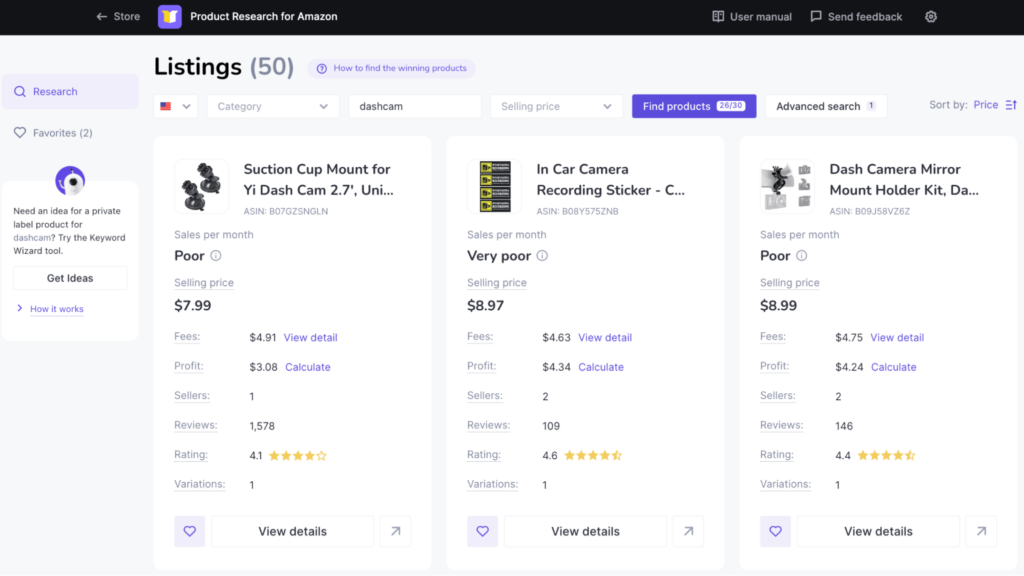Click the In Car Camera Sticker product thumbnail
Image resolution: width=1024 pixels, height=576 pixels.
click(x=494, y=187)
